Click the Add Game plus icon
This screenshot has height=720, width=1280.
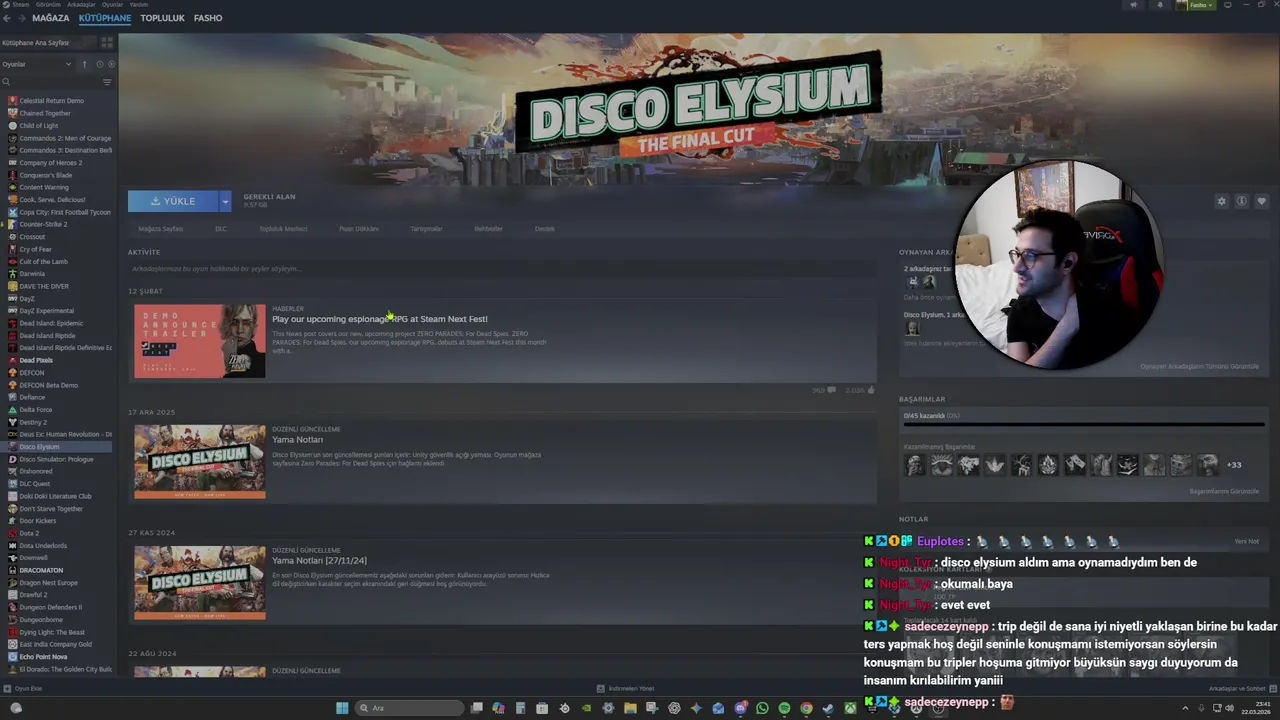pyautogui.click(x=5, y=688)
